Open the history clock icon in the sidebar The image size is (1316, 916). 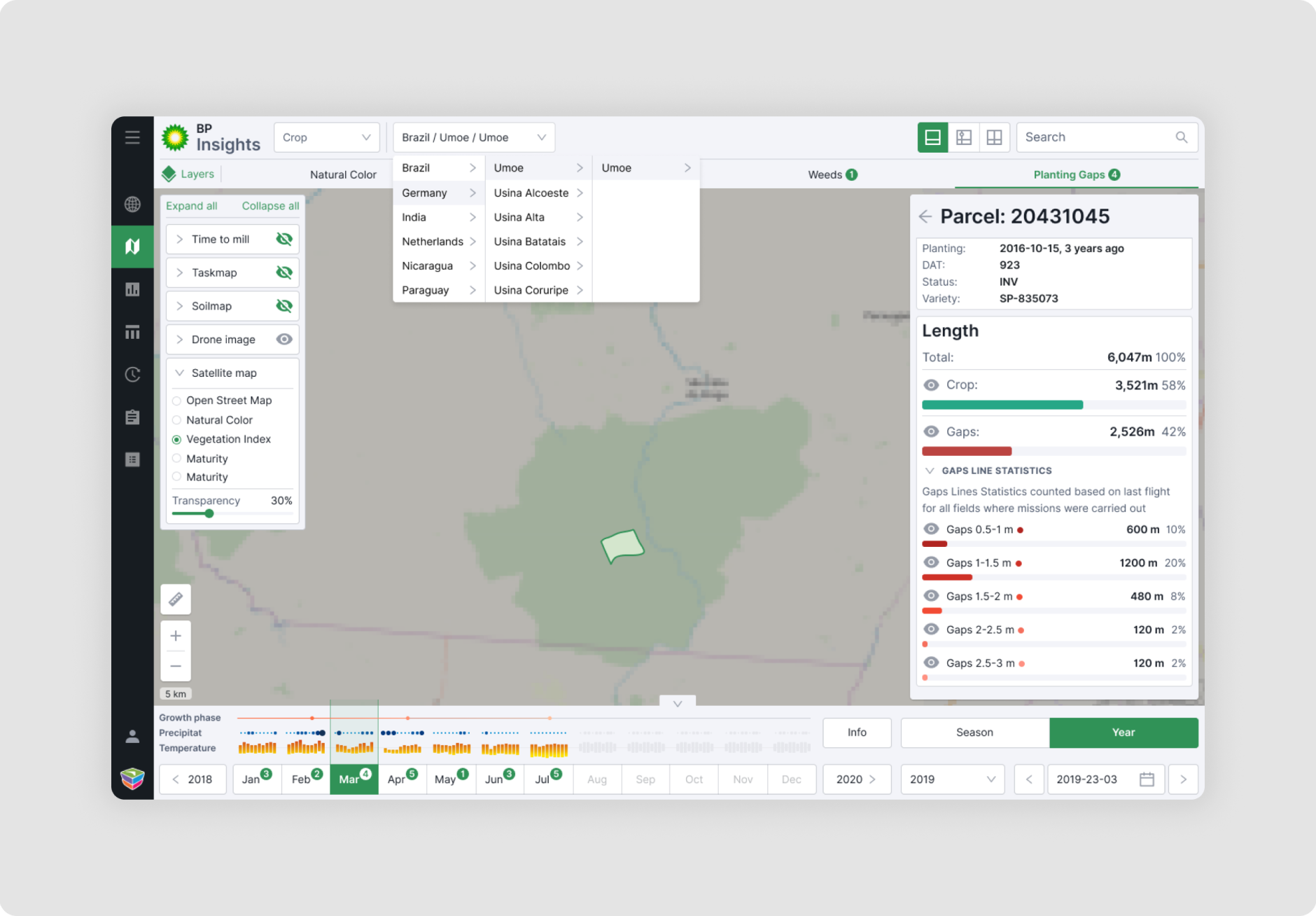point(133,375)
